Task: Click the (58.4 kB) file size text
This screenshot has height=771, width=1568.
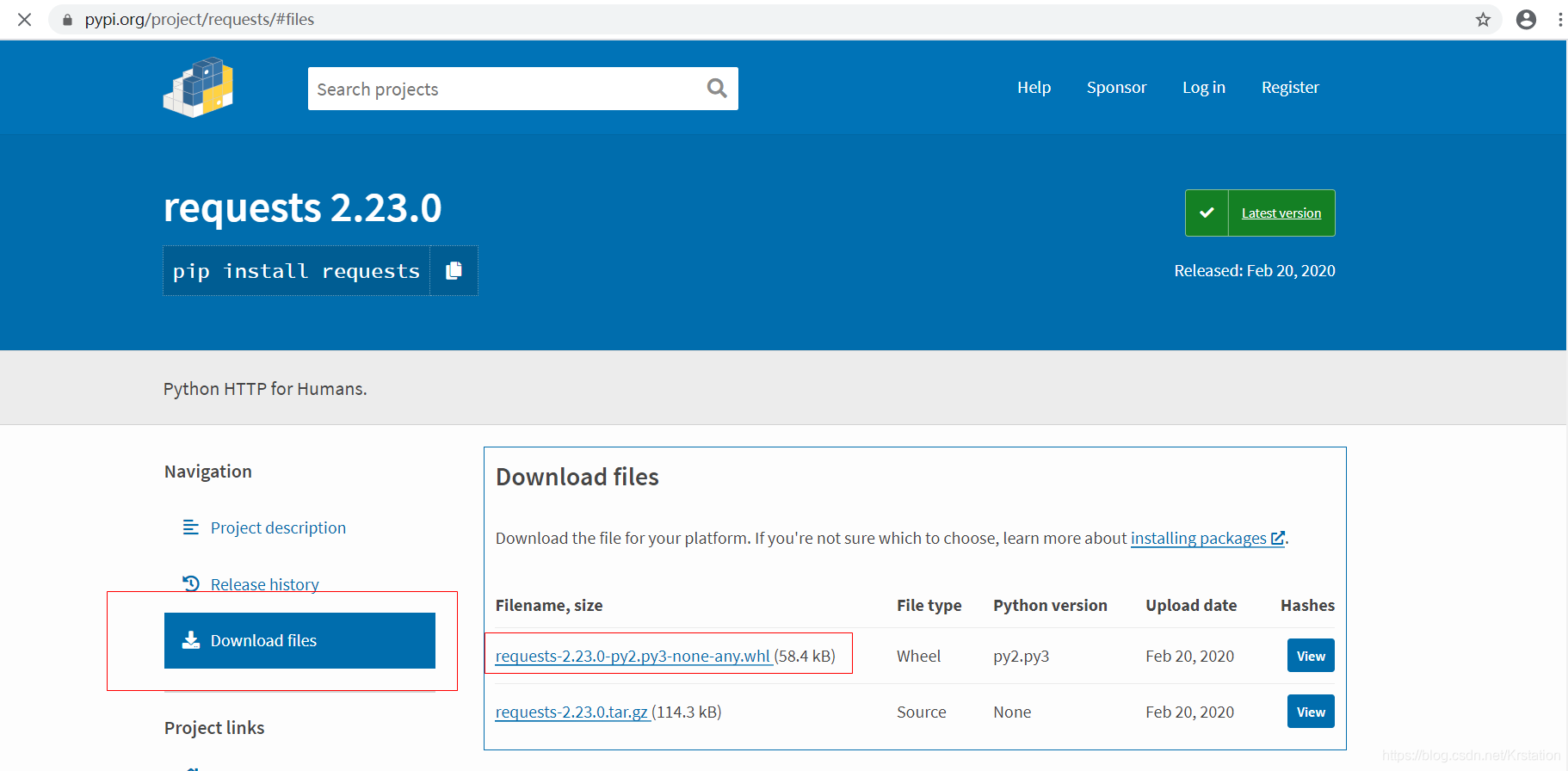Action: point(805,656)
